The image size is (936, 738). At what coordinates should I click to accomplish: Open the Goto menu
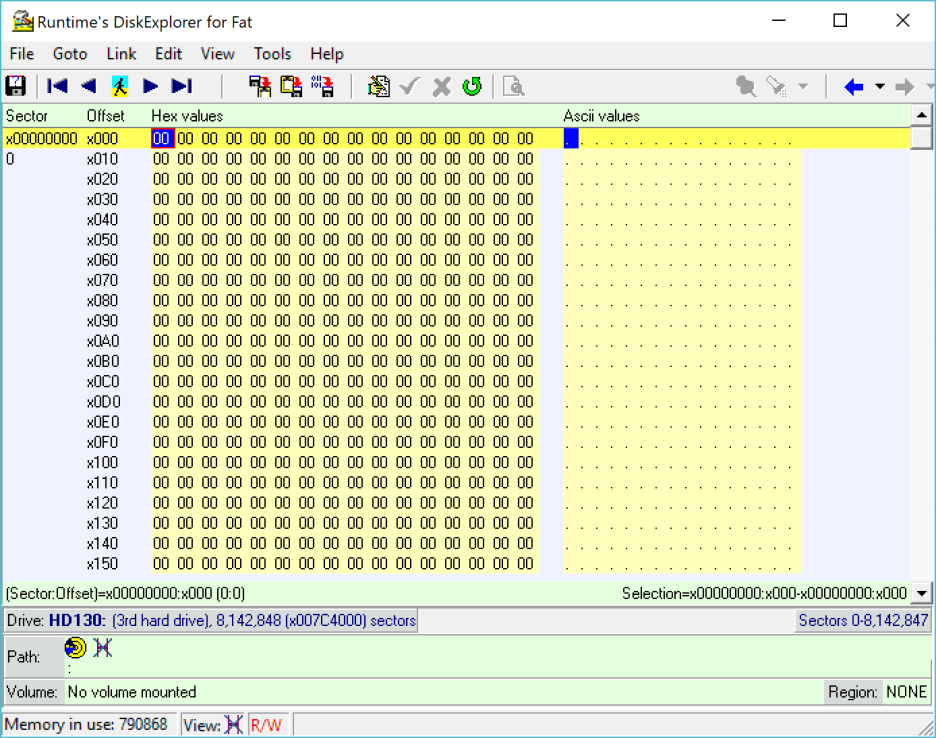coord(70,54)
